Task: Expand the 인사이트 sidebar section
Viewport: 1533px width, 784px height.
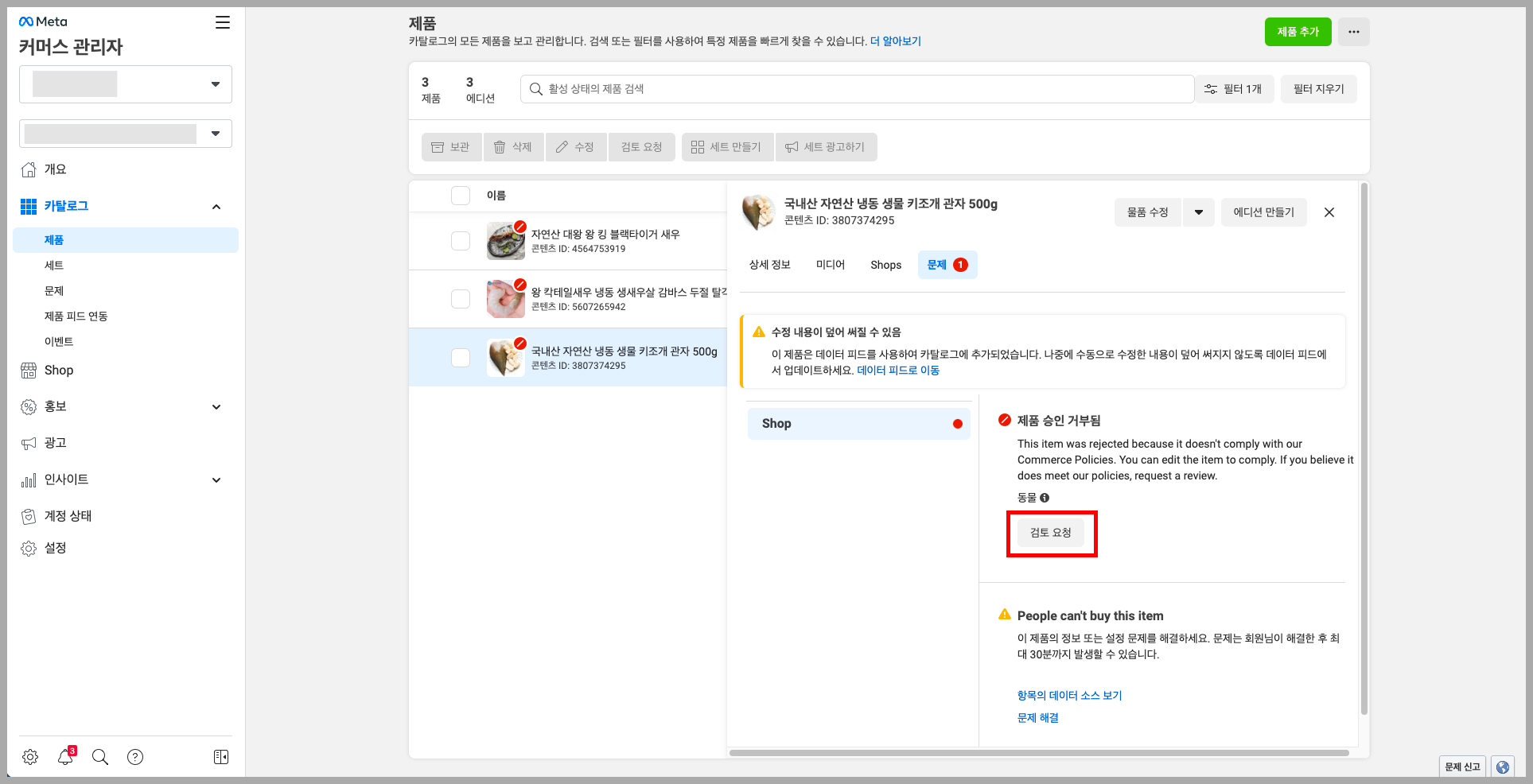Action: 216,479
